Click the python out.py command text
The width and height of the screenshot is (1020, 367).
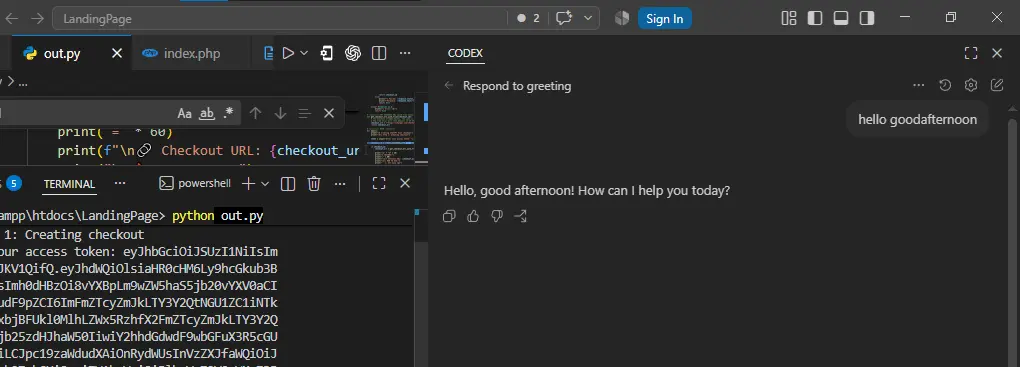click(217, 216)
